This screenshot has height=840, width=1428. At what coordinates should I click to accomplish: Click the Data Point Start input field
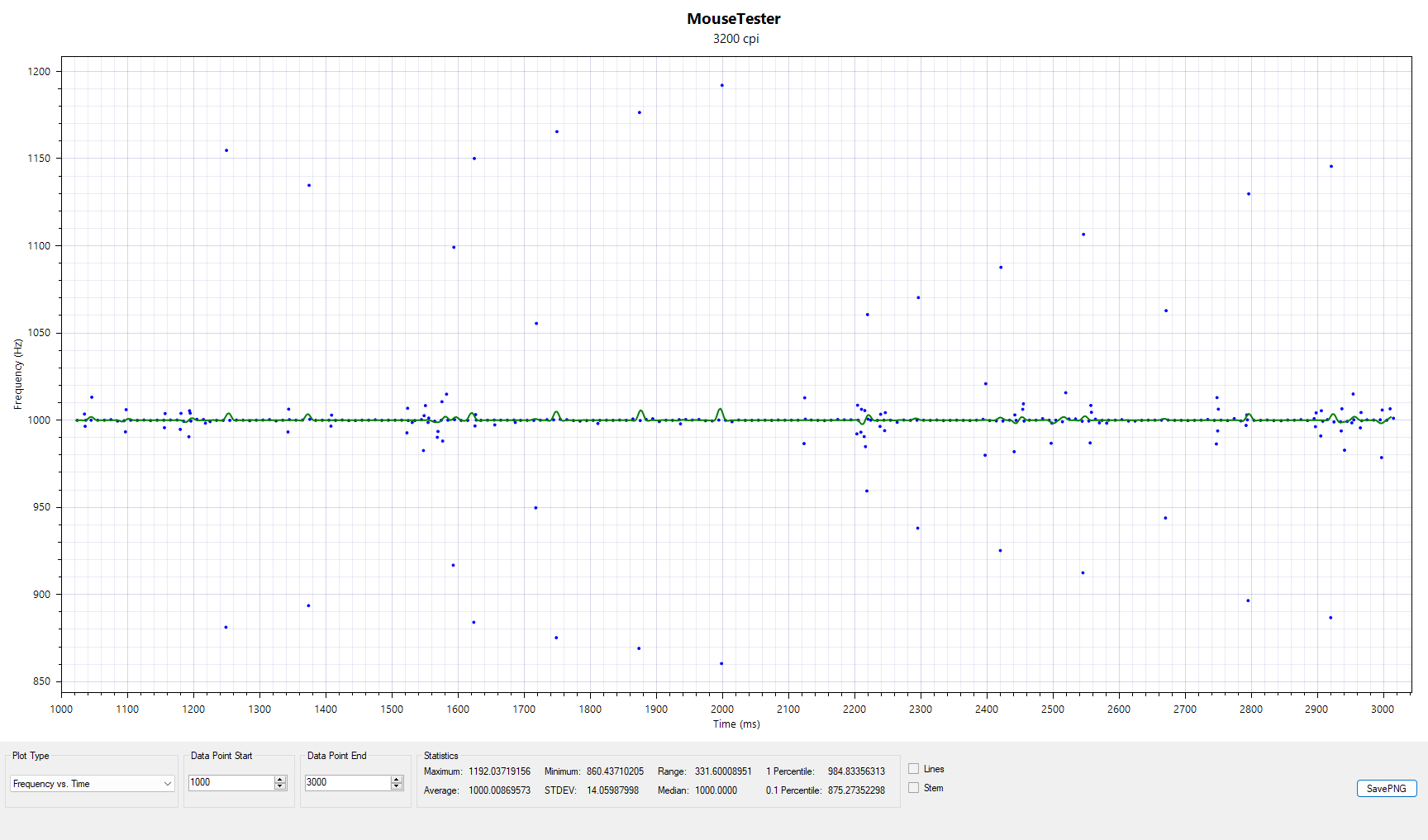pyautogui.click(x=231, y=782)
